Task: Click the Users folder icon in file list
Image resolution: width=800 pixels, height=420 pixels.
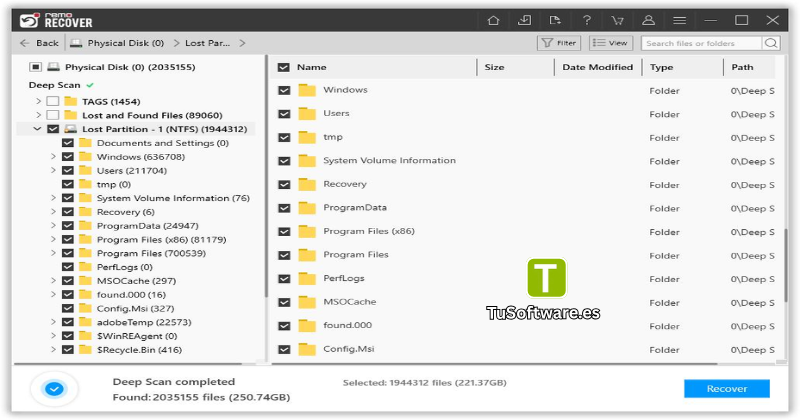Action: 307,114
